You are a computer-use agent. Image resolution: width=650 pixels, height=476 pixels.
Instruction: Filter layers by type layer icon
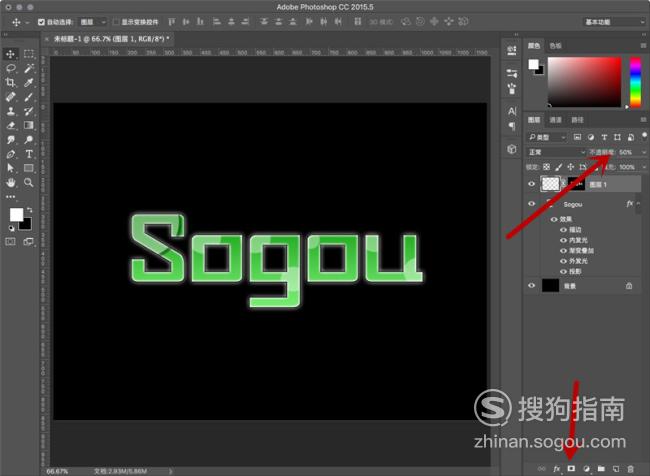coord(604,137)
